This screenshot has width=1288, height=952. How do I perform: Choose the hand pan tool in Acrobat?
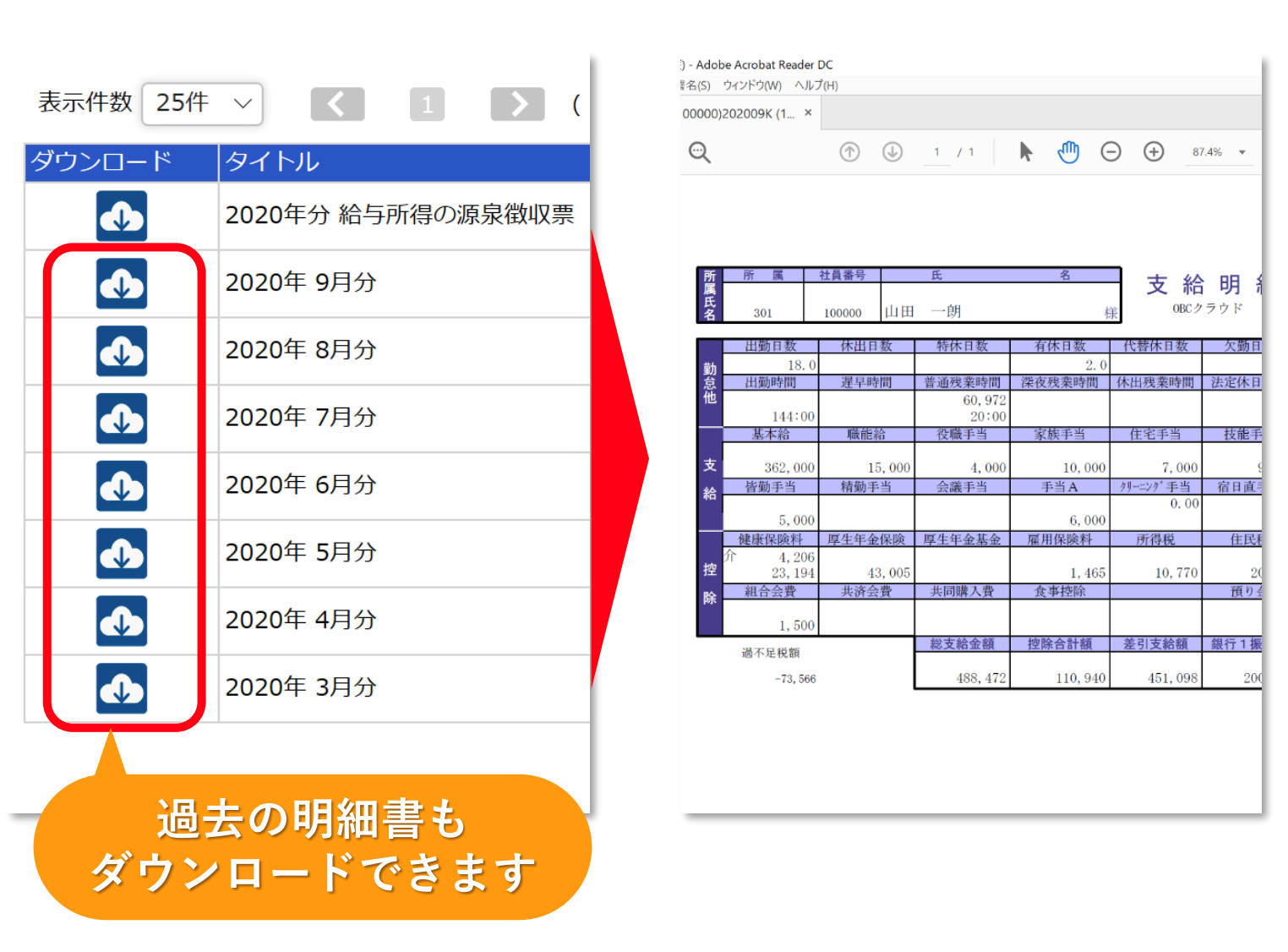tap(1068, 151)
